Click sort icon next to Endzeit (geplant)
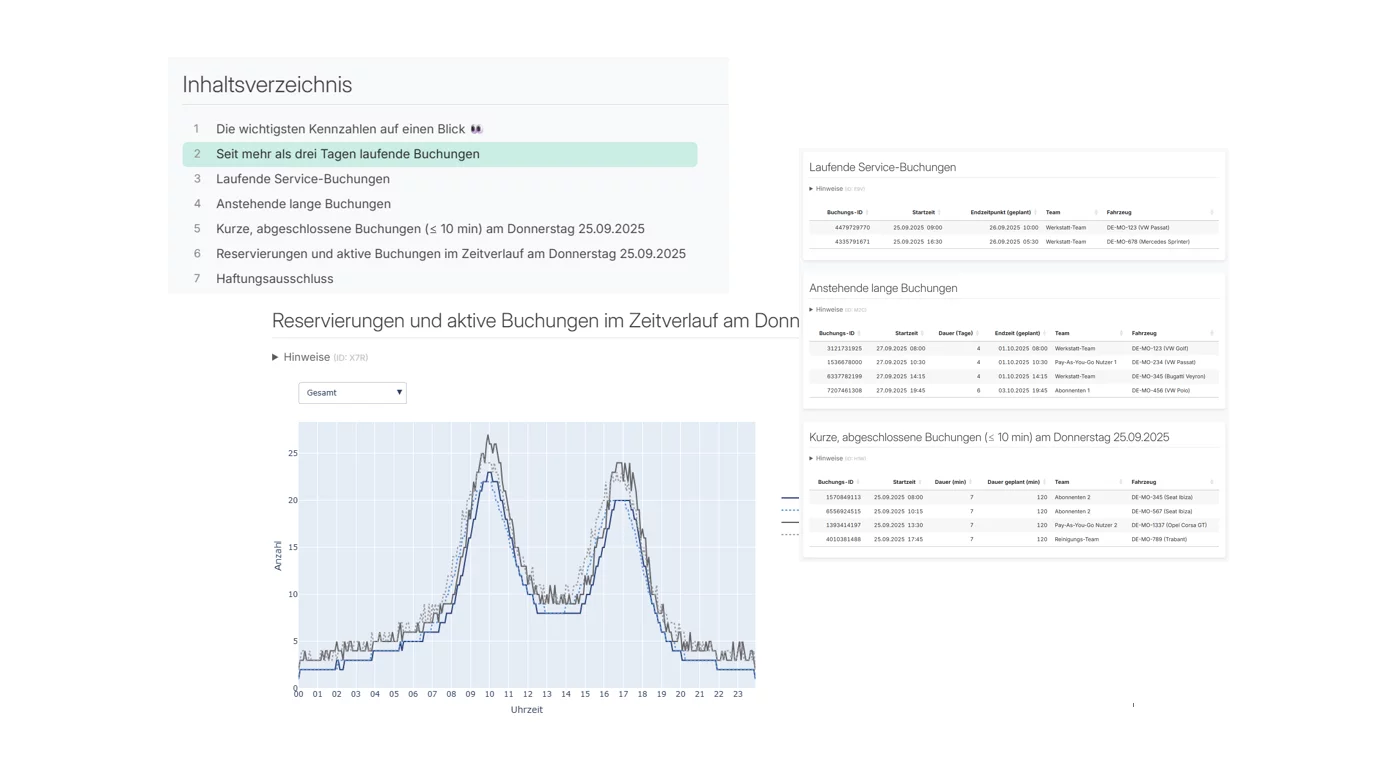Image resolution: width=1381 pixels, height=779 pixels. point(1046,334)
